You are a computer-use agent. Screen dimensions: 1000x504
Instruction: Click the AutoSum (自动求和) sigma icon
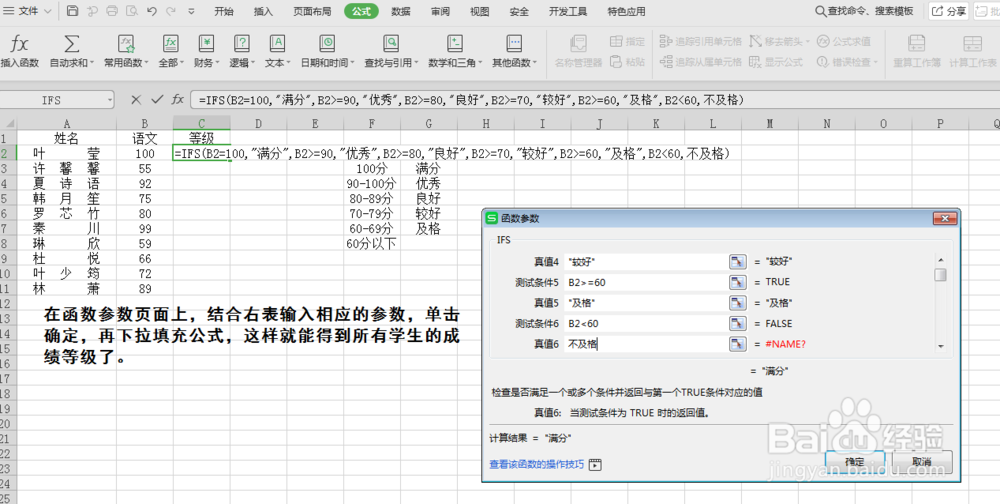click(71, 44)
